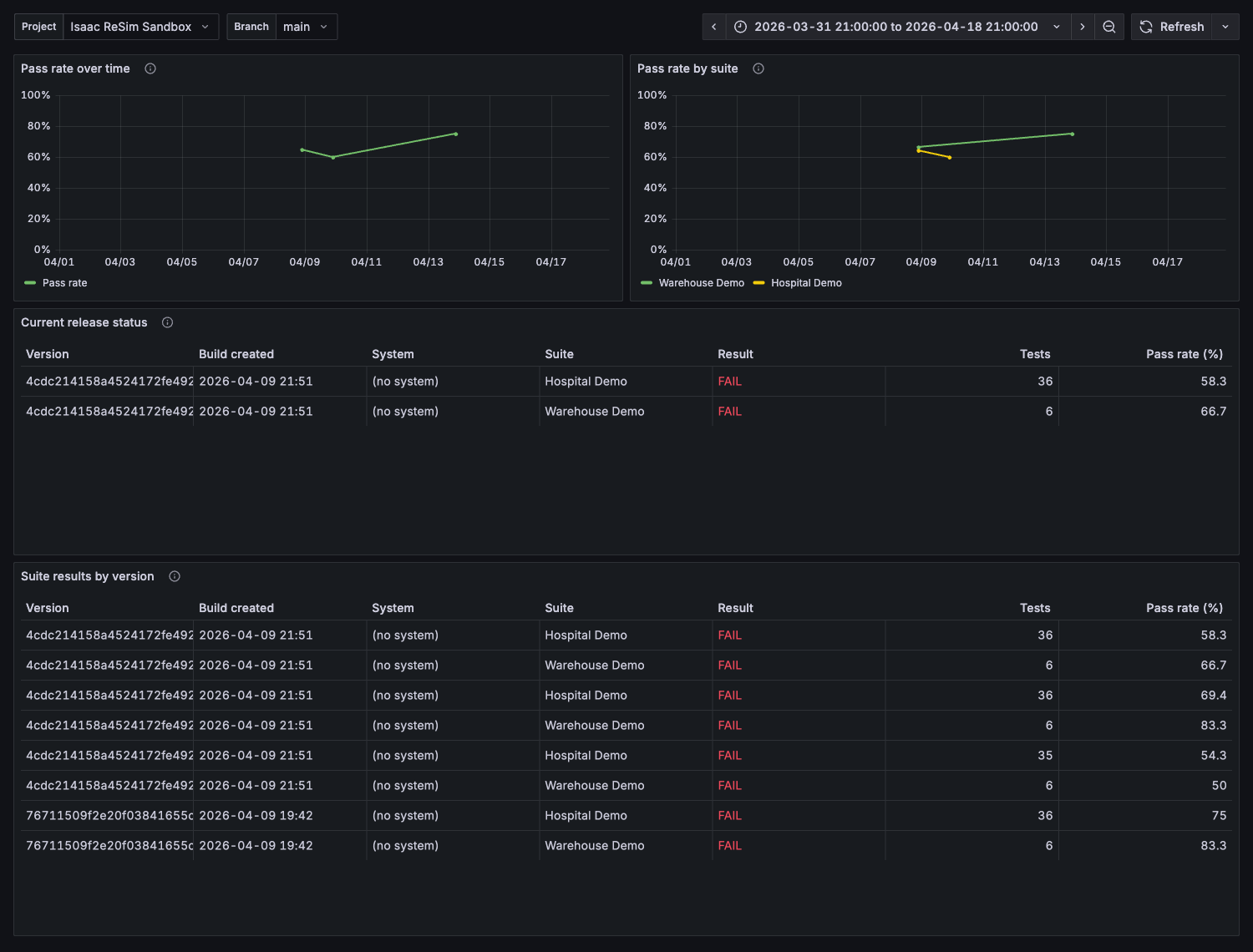Screen dimensions: 1253x952
Task: Open the Project dropdown showing Isaac ReSim Sandbox
Action: tap(140, 27)
